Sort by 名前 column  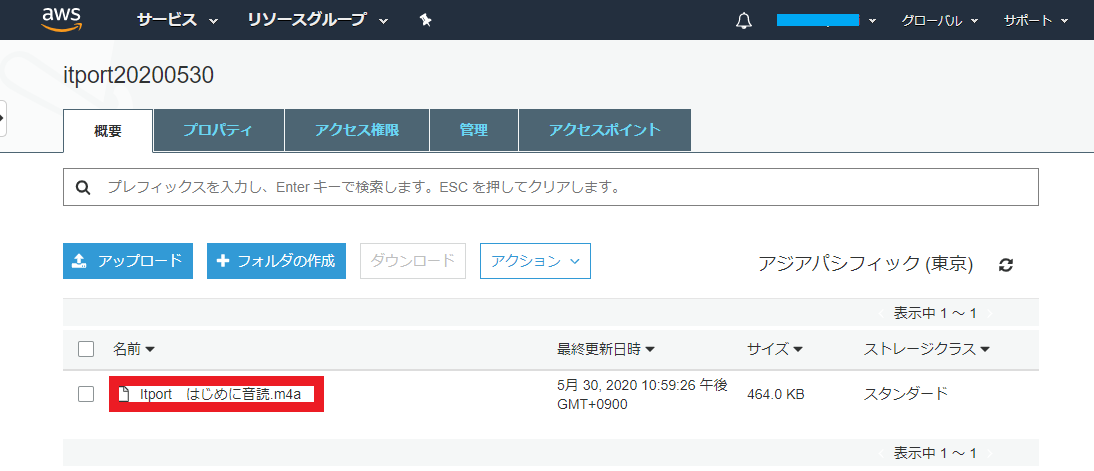[x=133, y=350]
